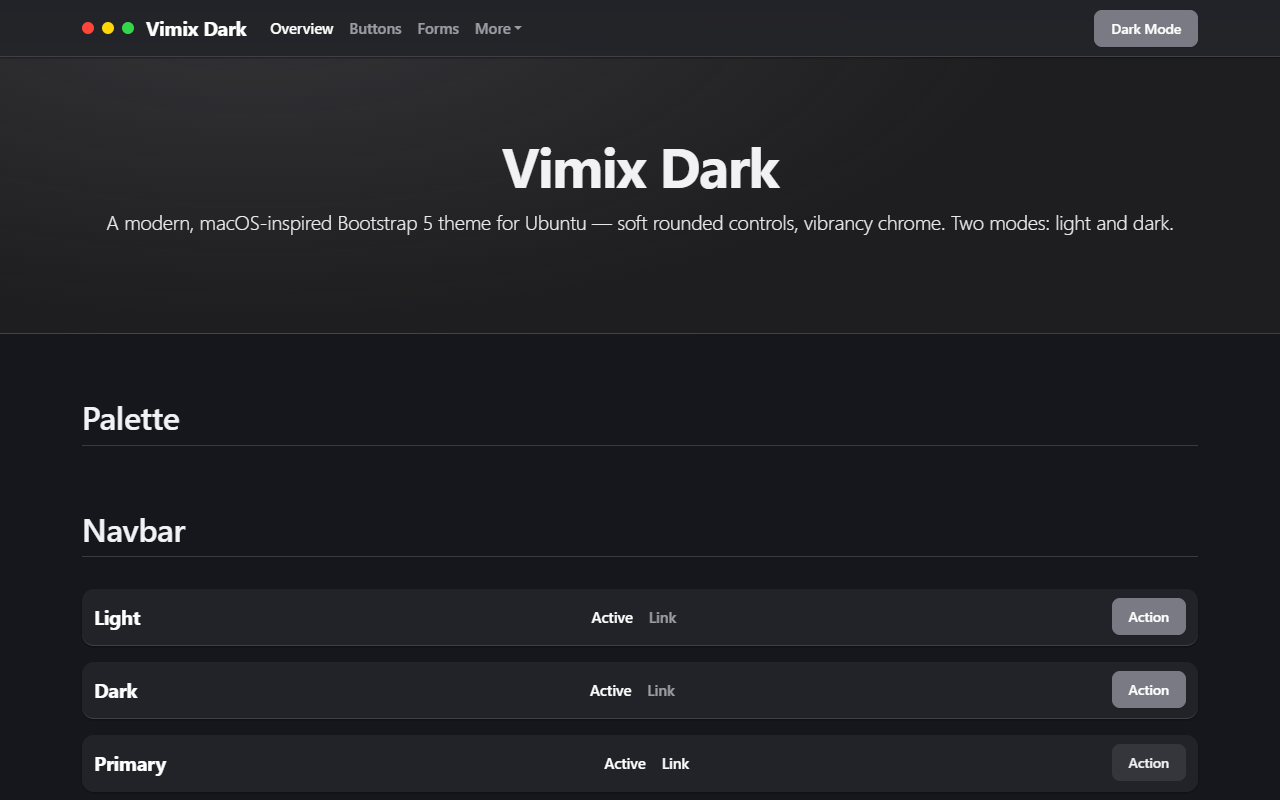Select Active in the Primary navbar
This screenshot has width=1280, height=800.
[x=625, y=764]
